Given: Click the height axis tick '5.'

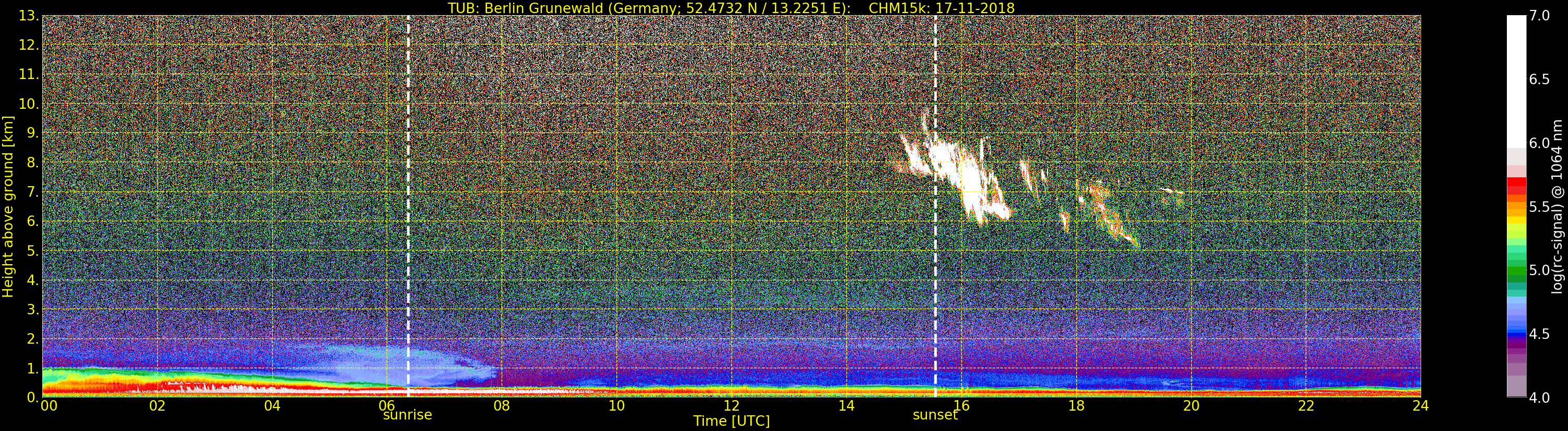Looking at the screenshot, I should (x=33, y=251).
